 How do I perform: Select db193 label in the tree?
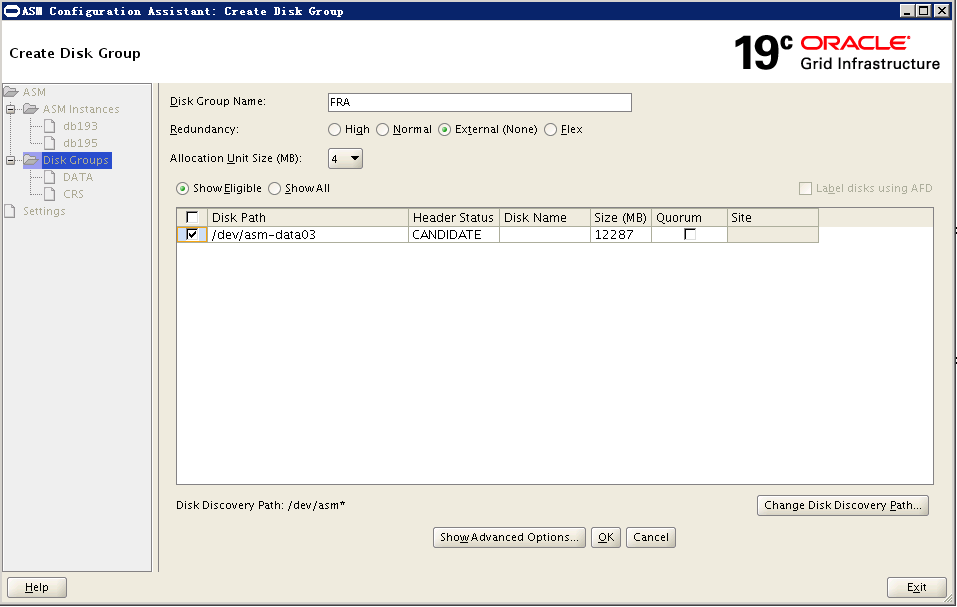click(x=80, y=126)
